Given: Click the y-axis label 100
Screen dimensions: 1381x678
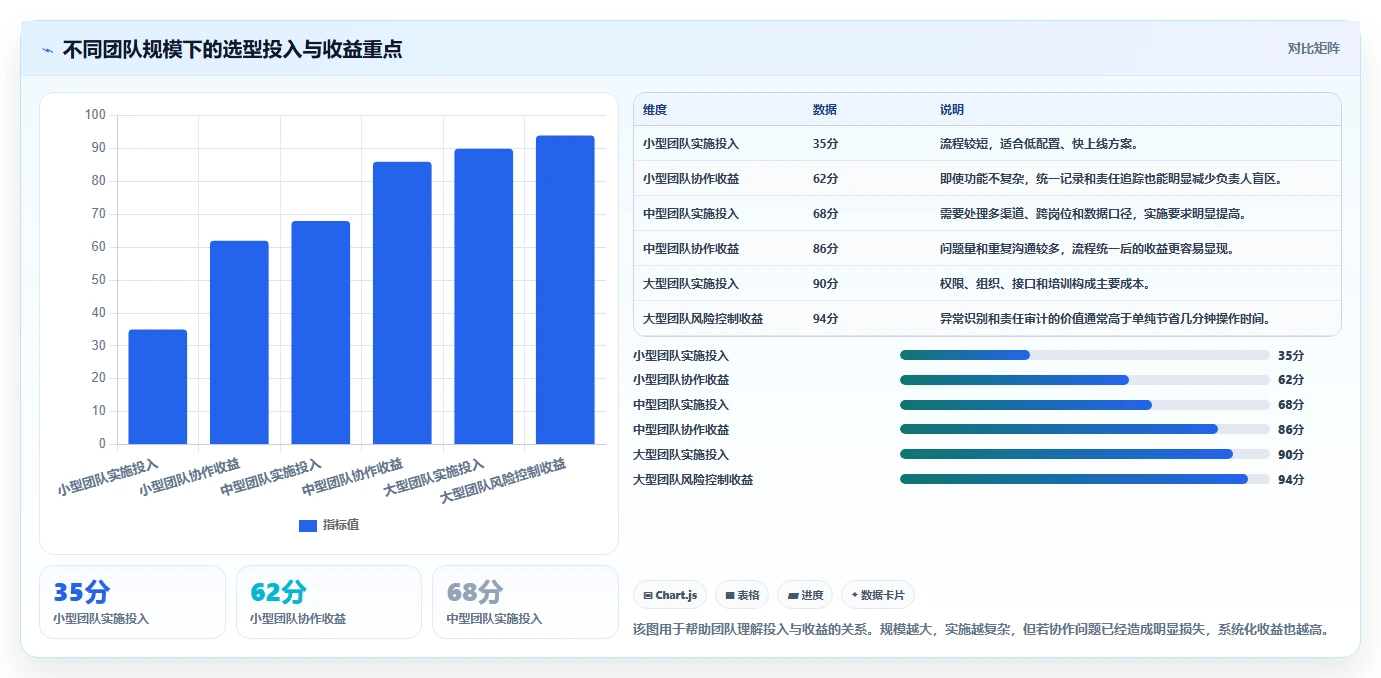Looking at the screenshot, I should coord(96,115).
